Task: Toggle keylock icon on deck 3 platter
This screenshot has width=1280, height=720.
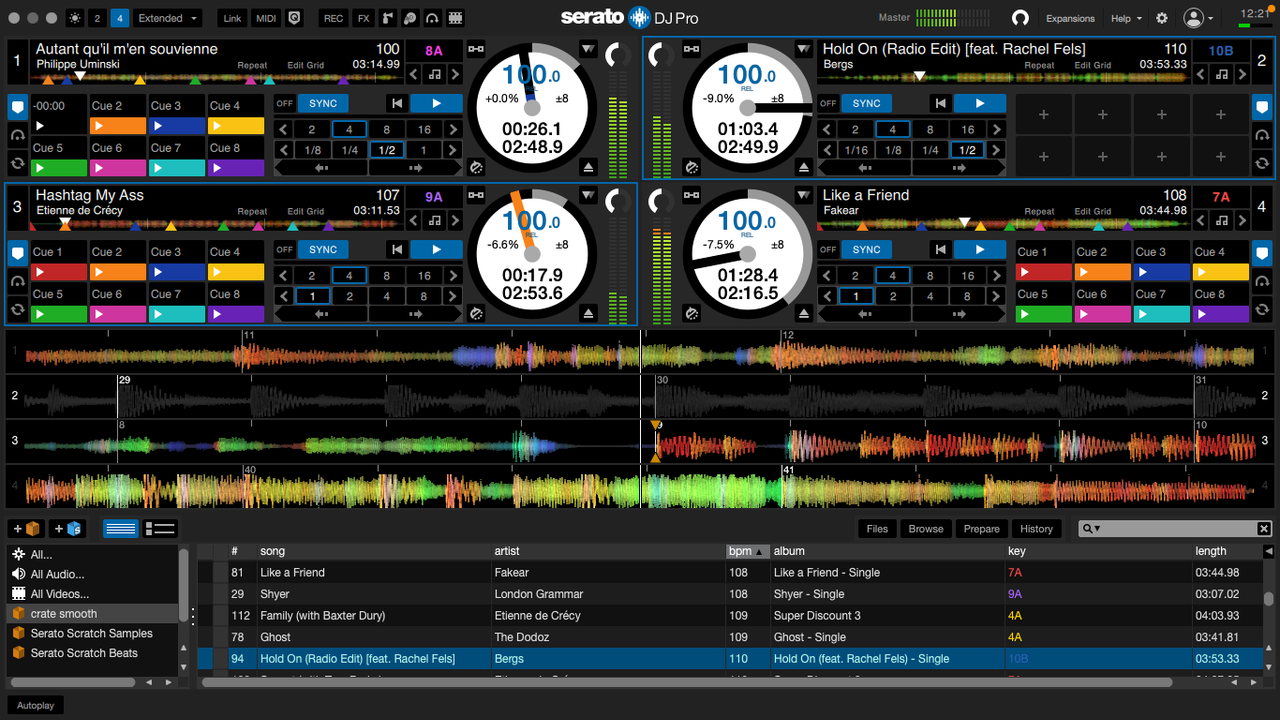Action: [x=475, y=194]
